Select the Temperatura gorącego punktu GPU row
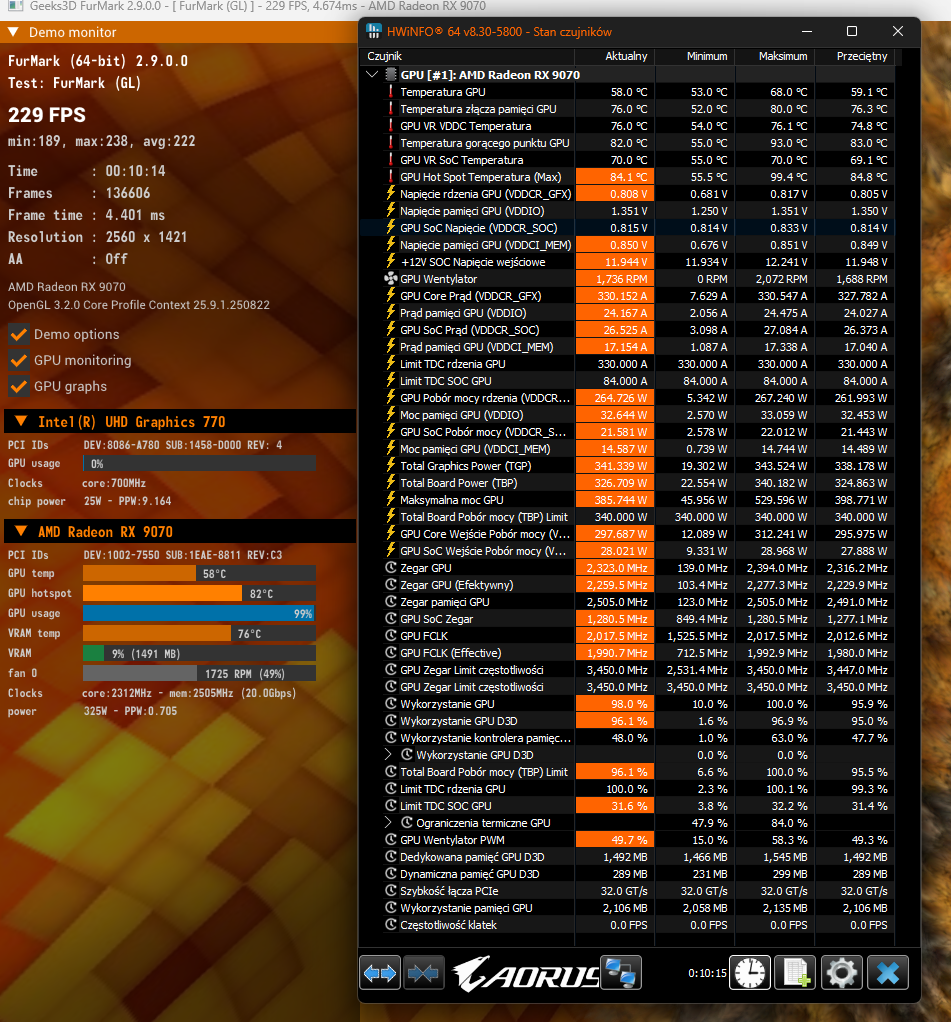 click(627, 143)
